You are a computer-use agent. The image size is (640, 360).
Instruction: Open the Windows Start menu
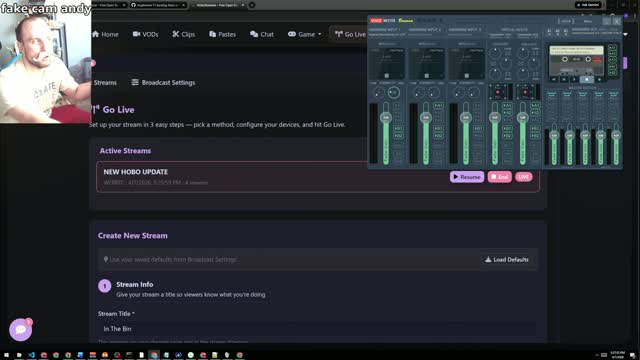click(6, 355)
